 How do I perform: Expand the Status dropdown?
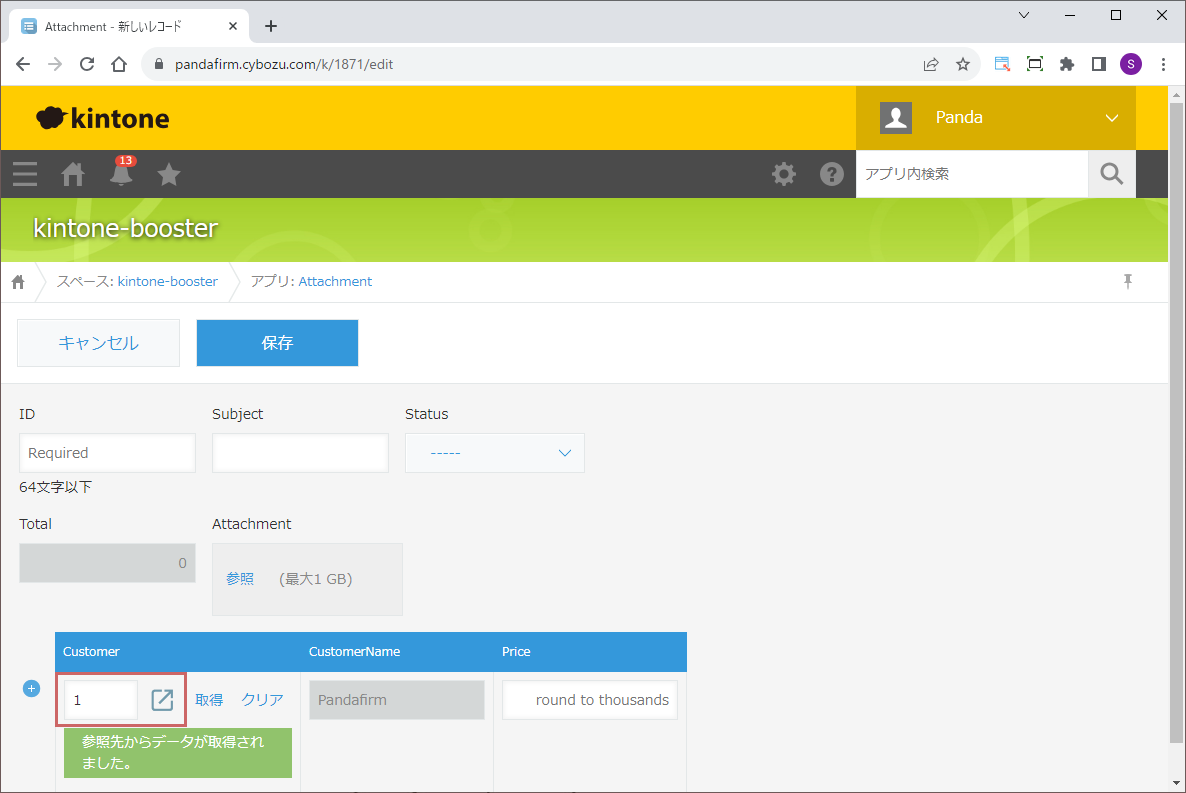point(494,453)
